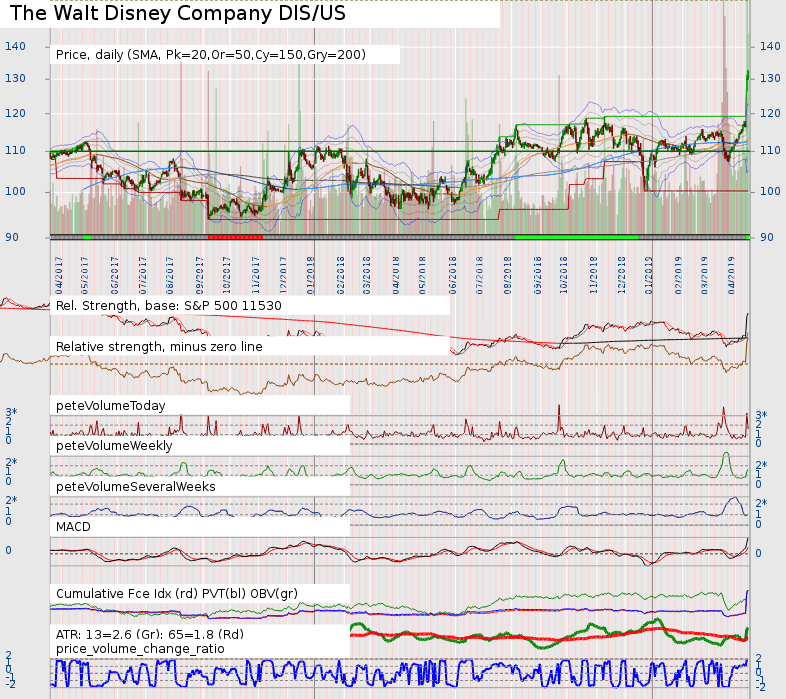
Task: Click the 130 price label on left axis
Action: tap(15, 78)
